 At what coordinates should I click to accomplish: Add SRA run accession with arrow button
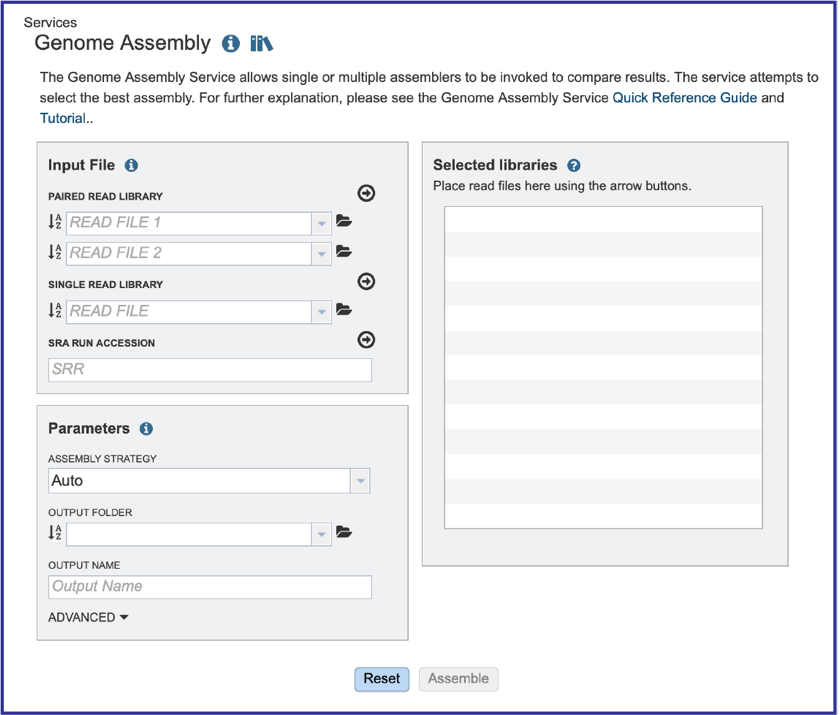[x=366, y=340]
